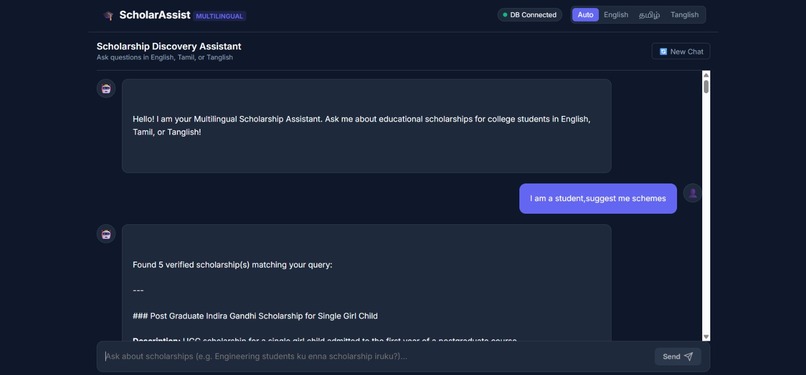Select Auto language mode
Viewport: 806px width, 375px height.
click(x=585, y=15)
